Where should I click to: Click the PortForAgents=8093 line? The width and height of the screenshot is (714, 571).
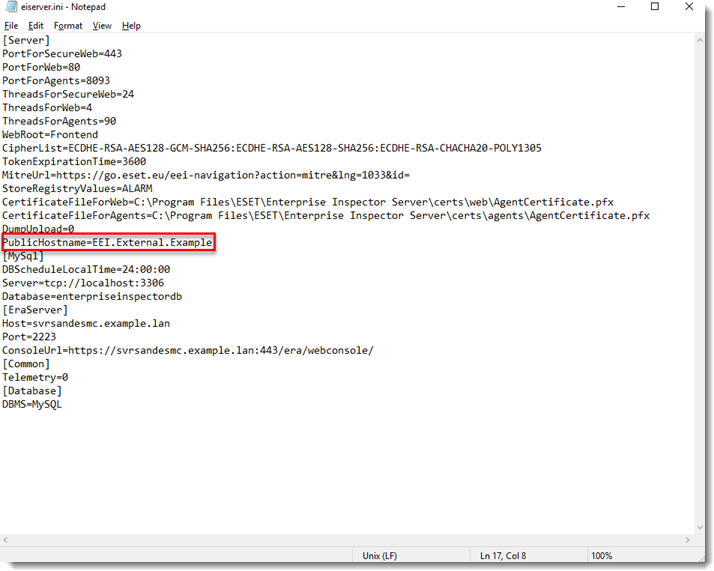(x=56, y=81)
